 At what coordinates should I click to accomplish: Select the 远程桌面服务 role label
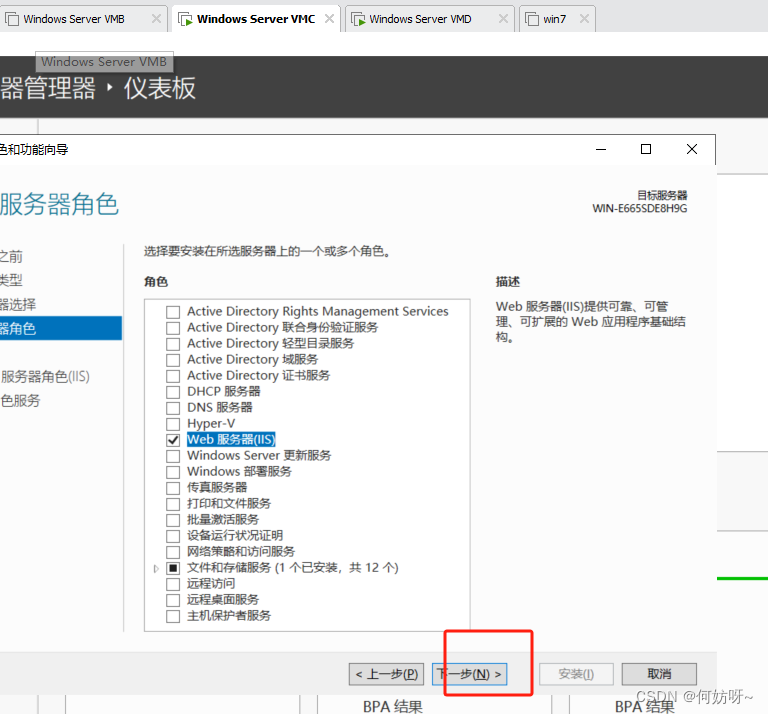pyautogui.click(x=222, y=600)
